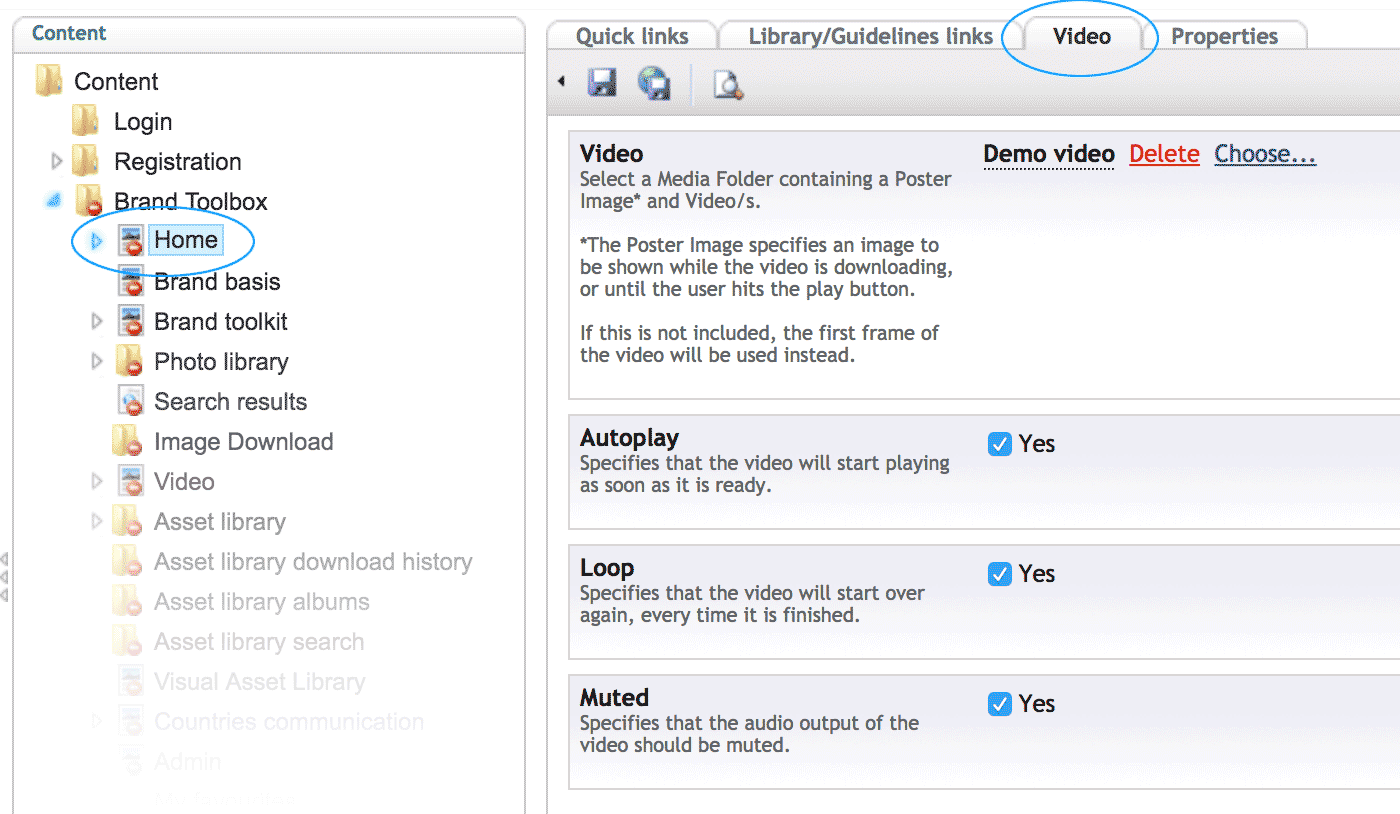
Task: Click the Preview magnifier page icon
Action: (728, 85)
